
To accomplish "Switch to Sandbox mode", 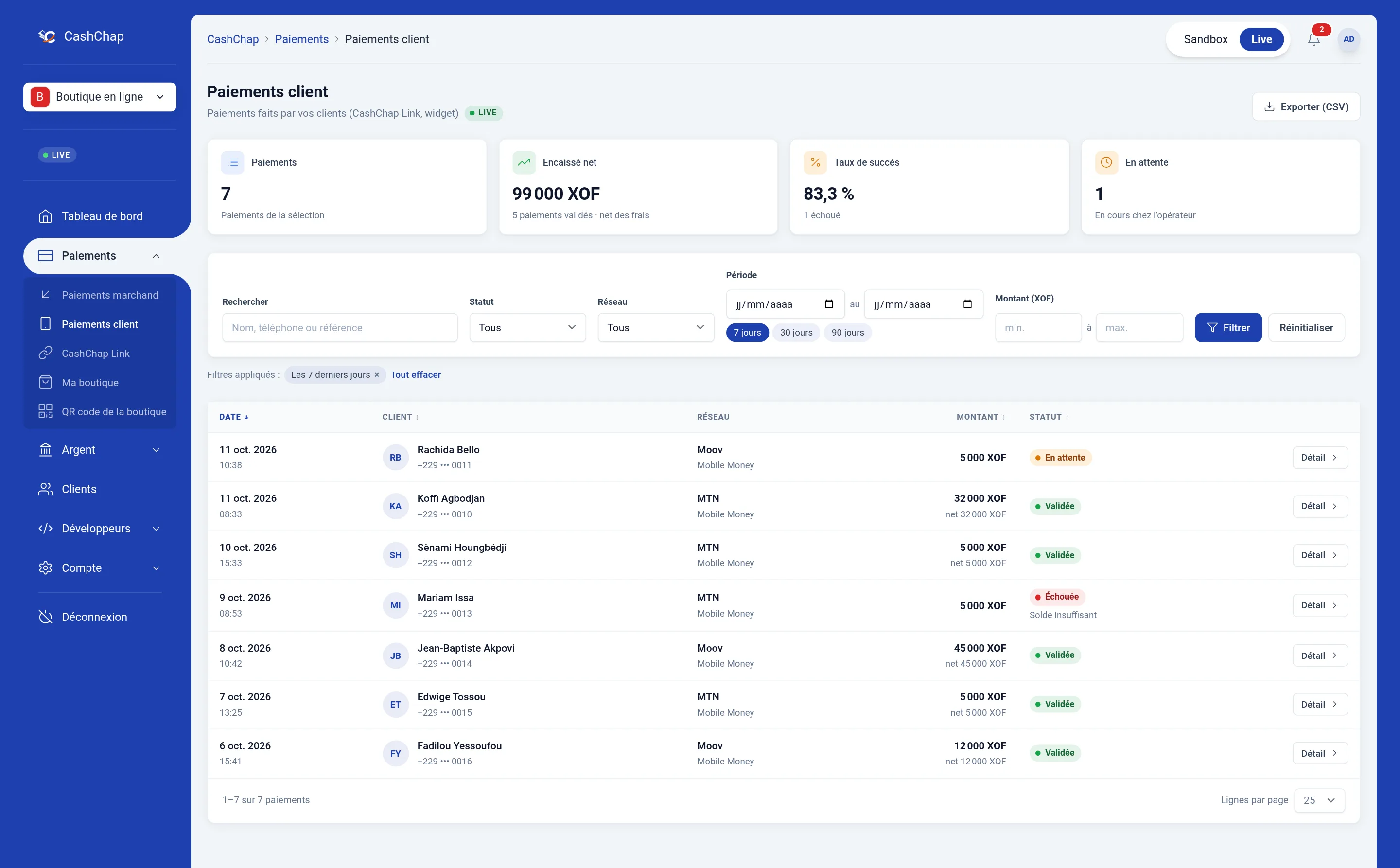I will [x=1206, y=39].
